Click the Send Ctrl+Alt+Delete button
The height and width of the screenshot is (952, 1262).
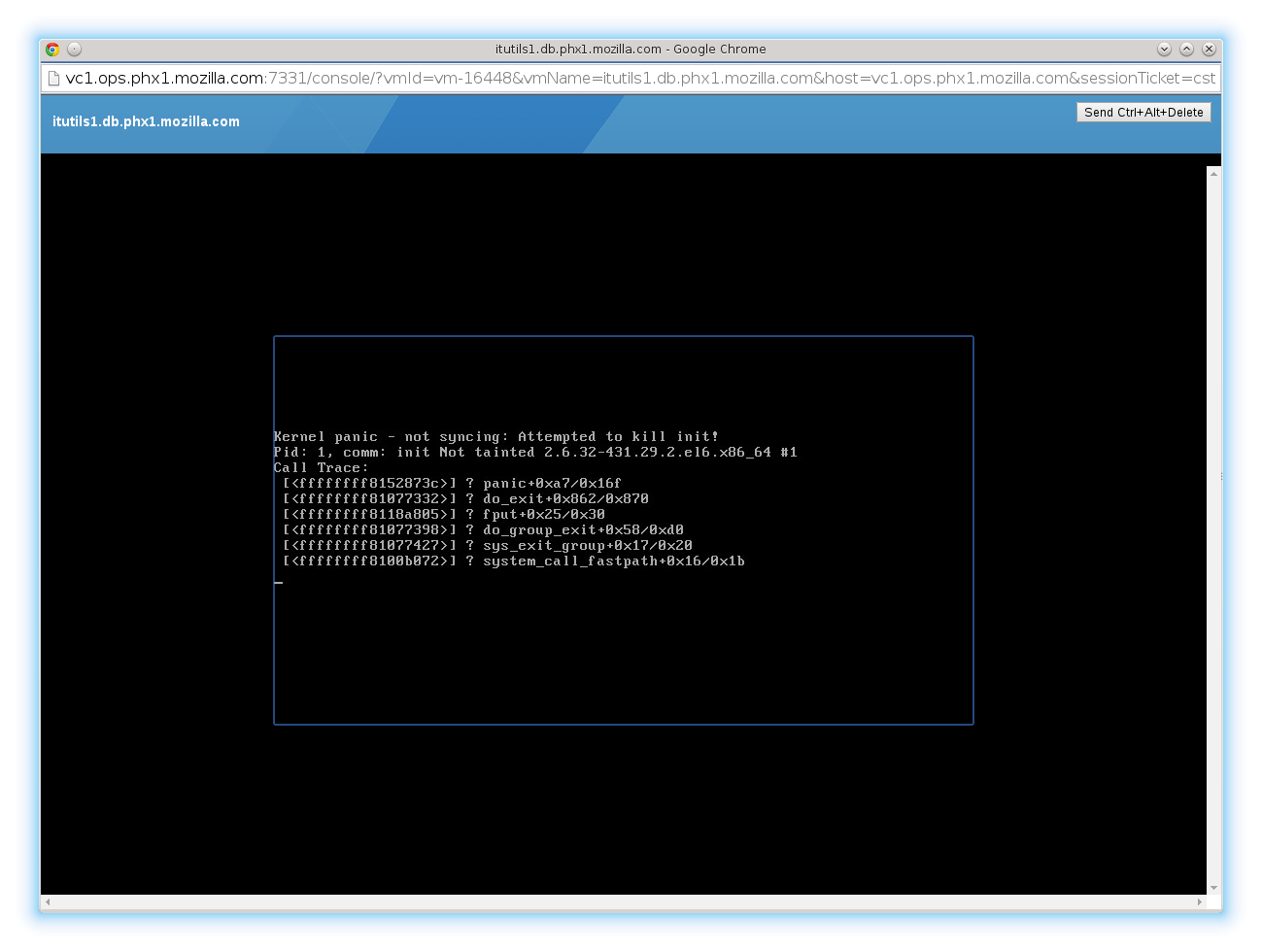(x=1143, y=112)
